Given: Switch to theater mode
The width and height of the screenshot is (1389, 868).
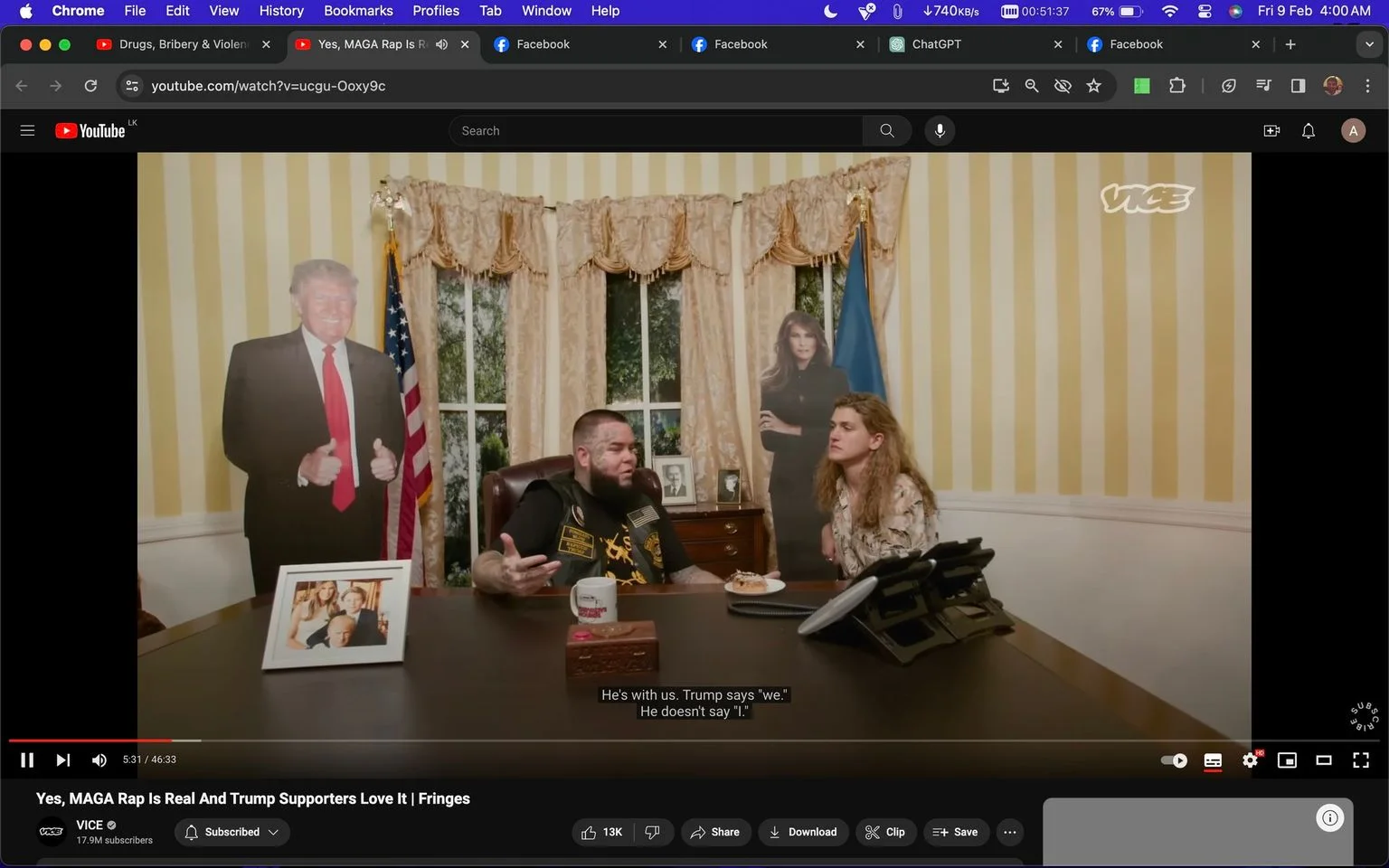Looking at the screenshot, I should [1324, 760].
